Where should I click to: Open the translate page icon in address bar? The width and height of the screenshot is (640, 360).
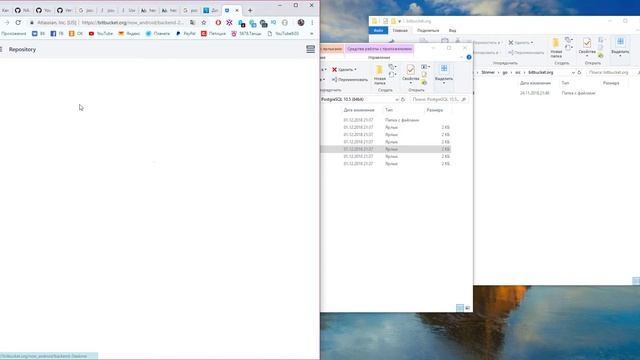point(192,22)
